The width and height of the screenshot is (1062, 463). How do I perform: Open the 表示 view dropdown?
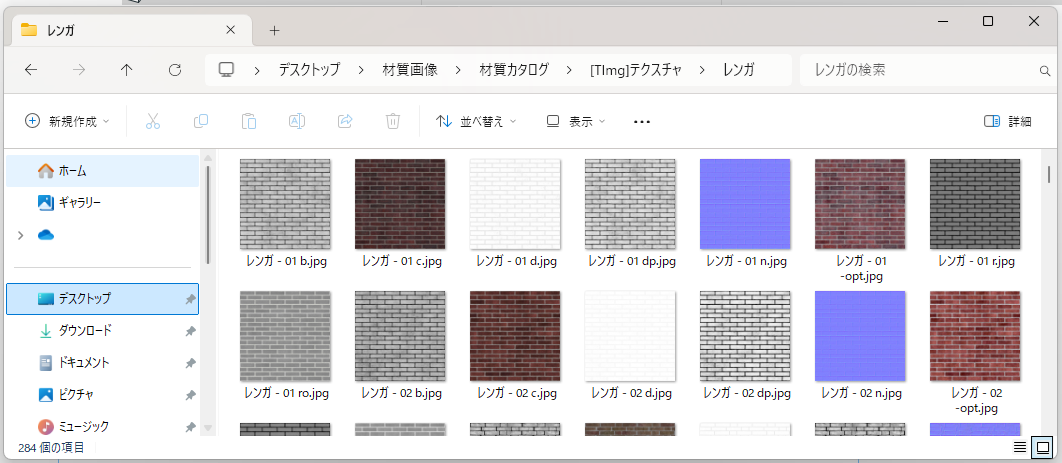click(x=576, y=121)
